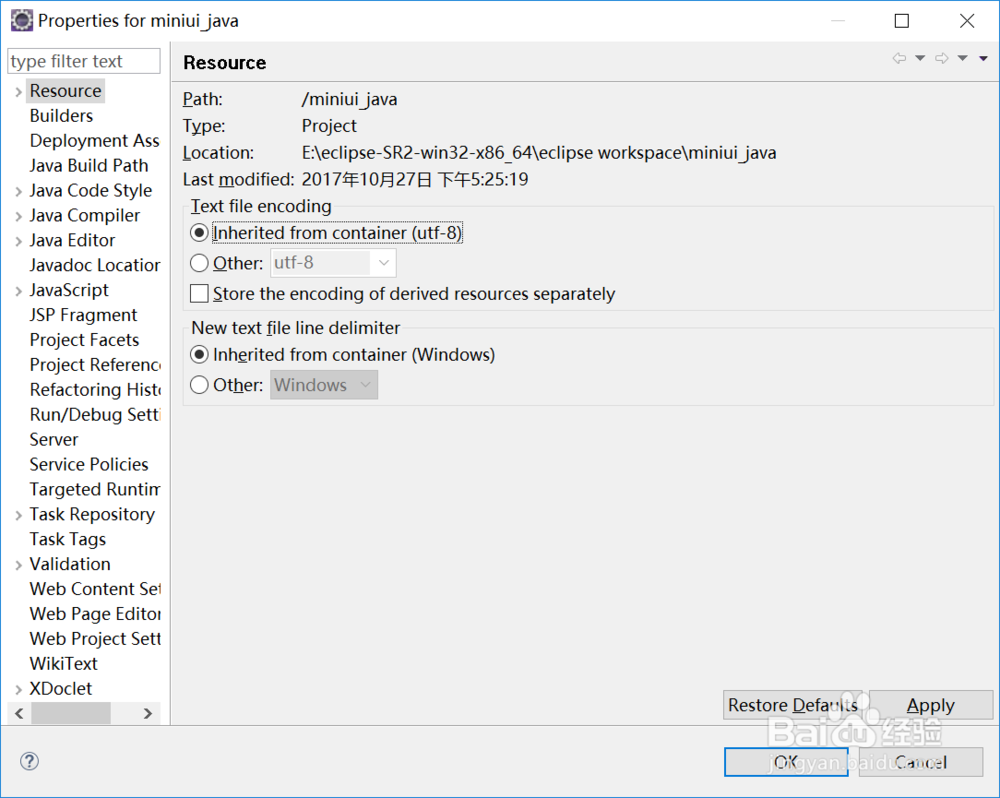Click the forward navigation arrow icon

pyautogui.click(x=941, y=58)
